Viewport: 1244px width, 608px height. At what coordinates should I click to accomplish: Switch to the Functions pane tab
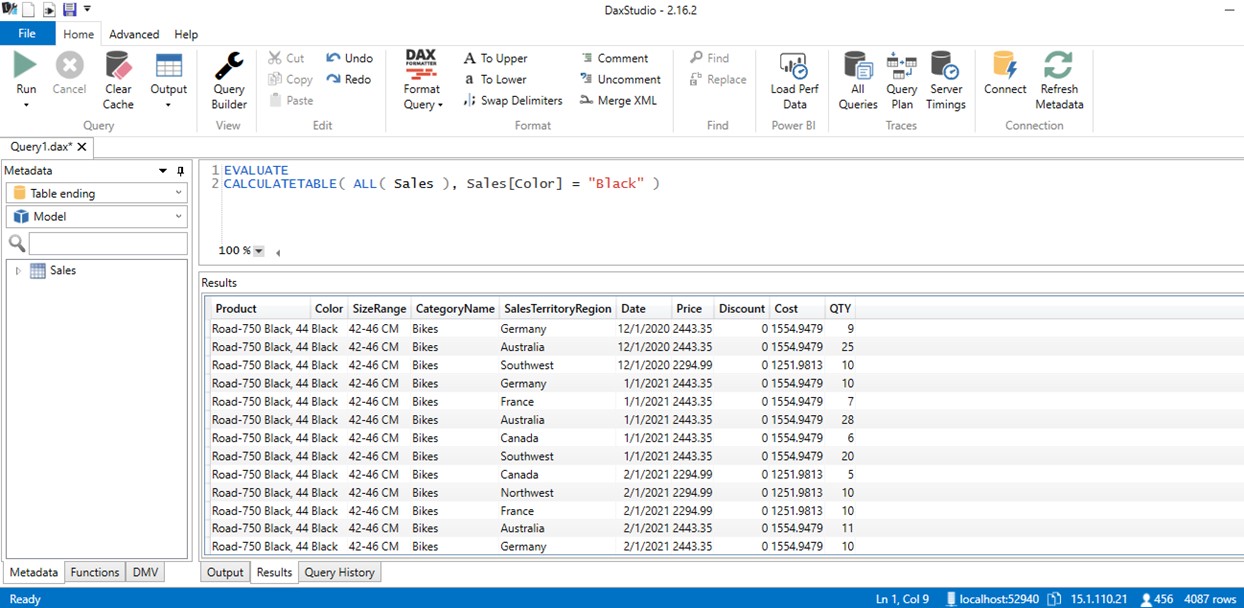[96, 573]
